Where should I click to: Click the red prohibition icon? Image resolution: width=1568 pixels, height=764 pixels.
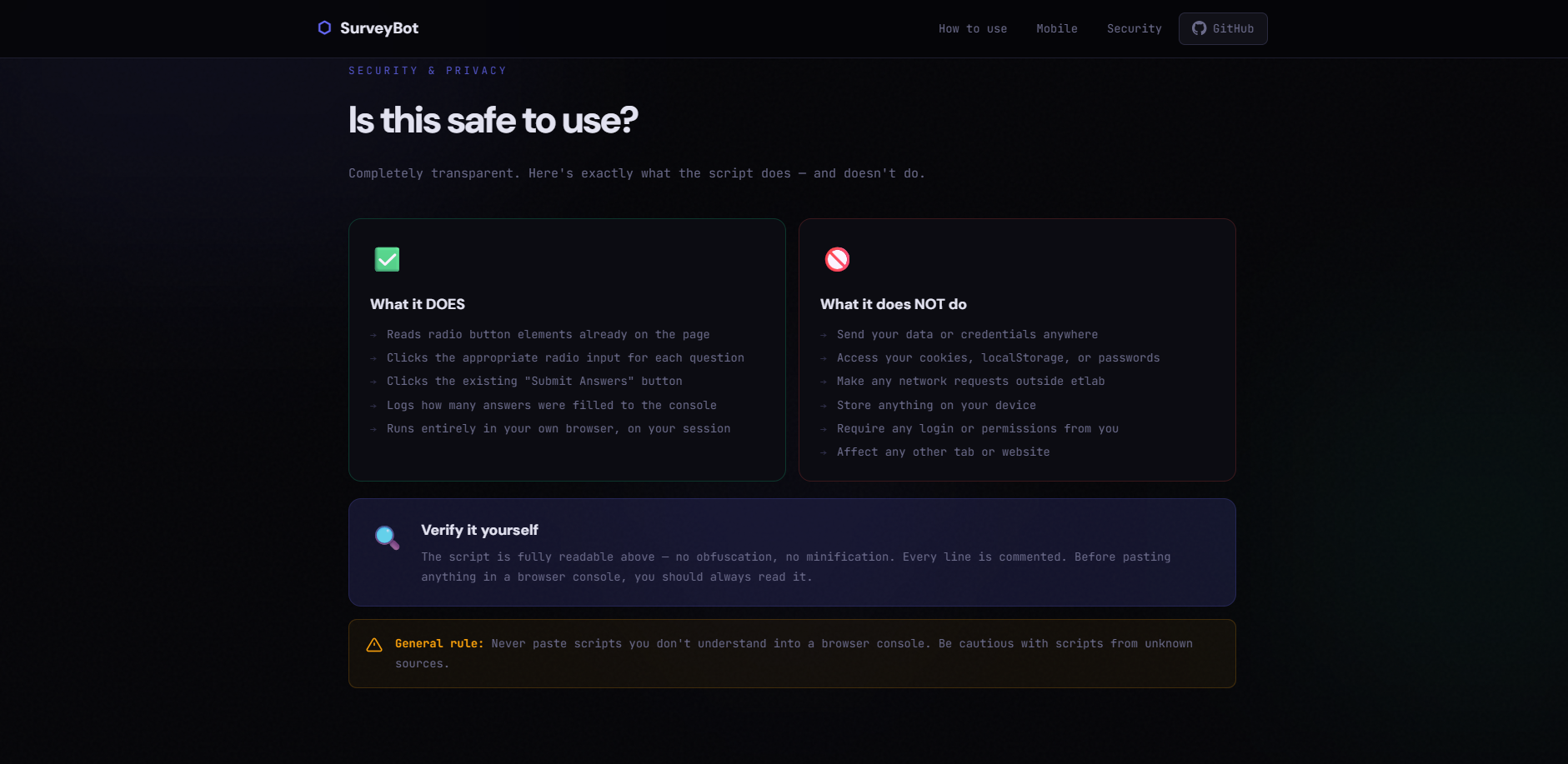[837, 259]
